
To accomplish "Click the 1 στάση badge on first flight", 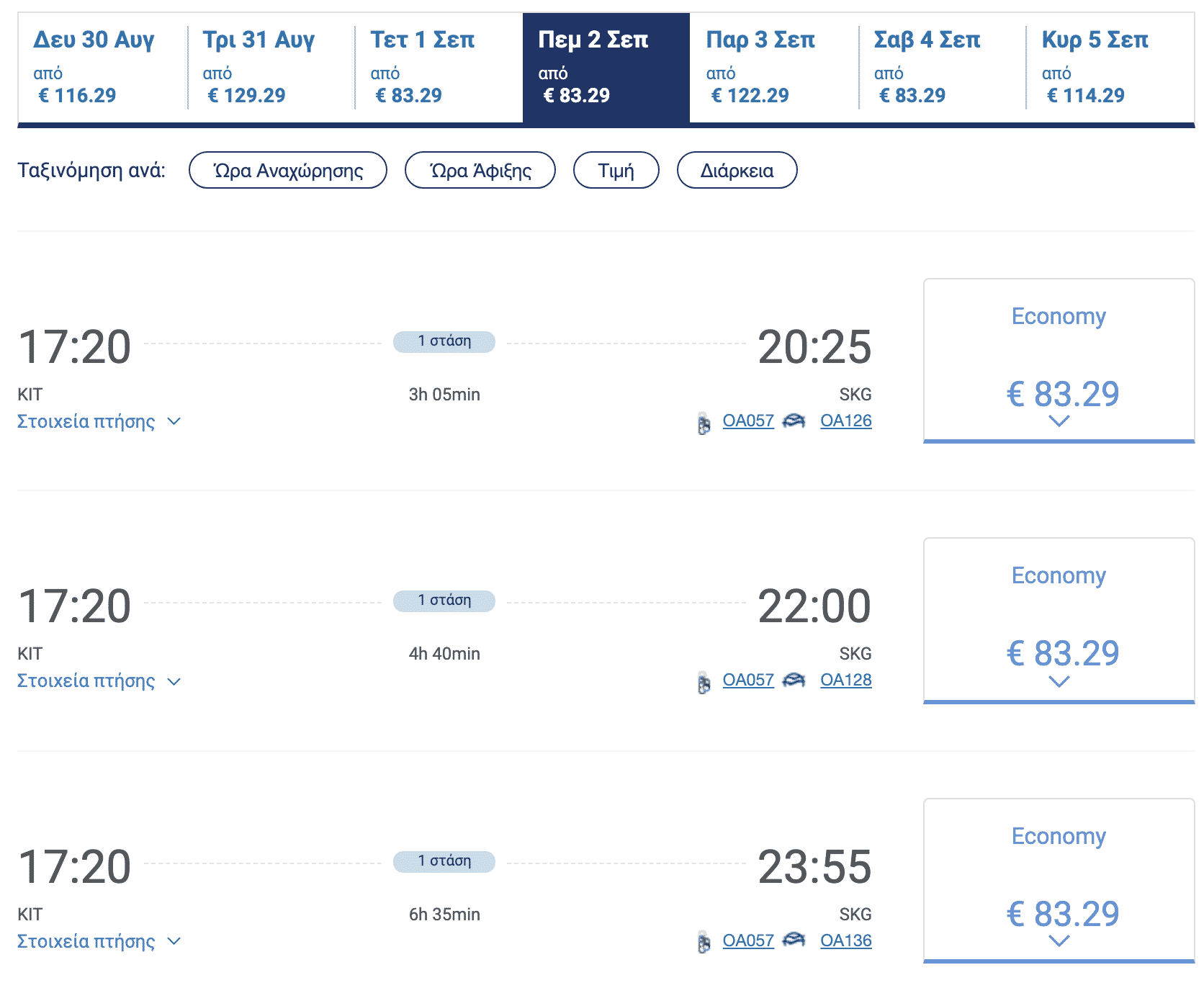I will pyautogui.click(x=444, y=341).
